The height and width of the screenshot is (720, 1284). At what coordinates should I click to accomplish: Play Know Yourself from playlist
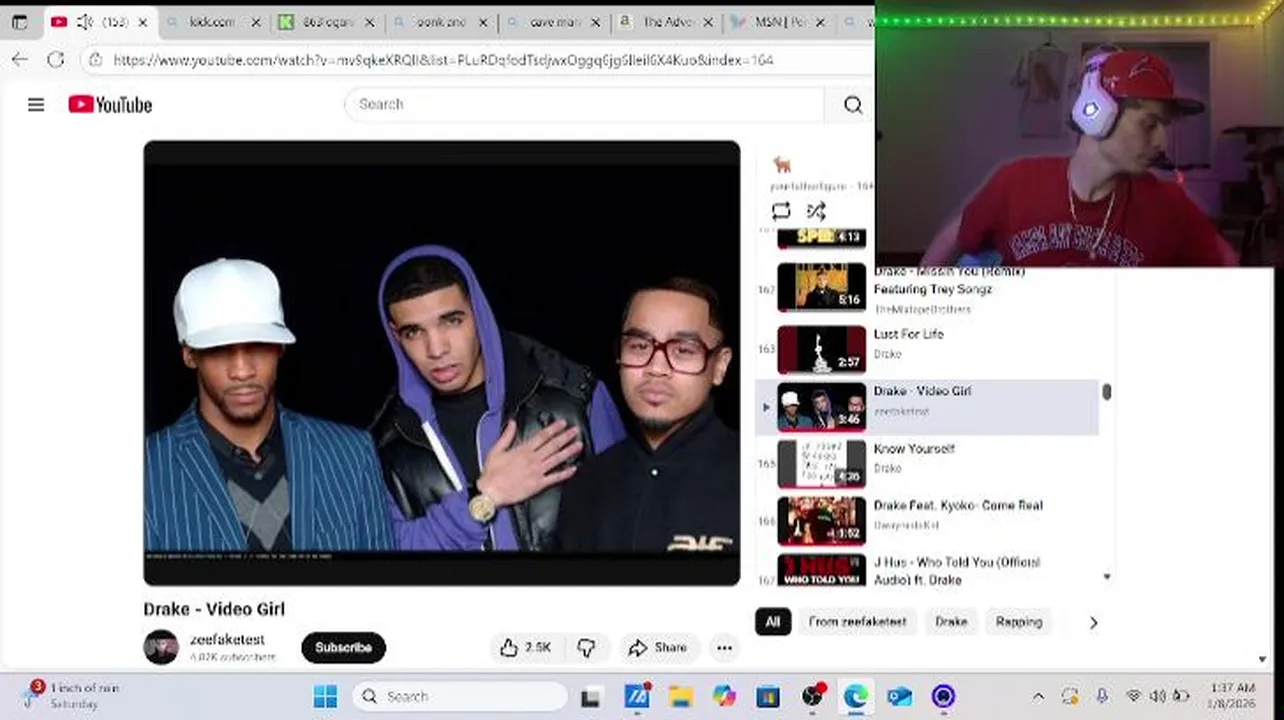pyautogui.click(x=927, y=463)
